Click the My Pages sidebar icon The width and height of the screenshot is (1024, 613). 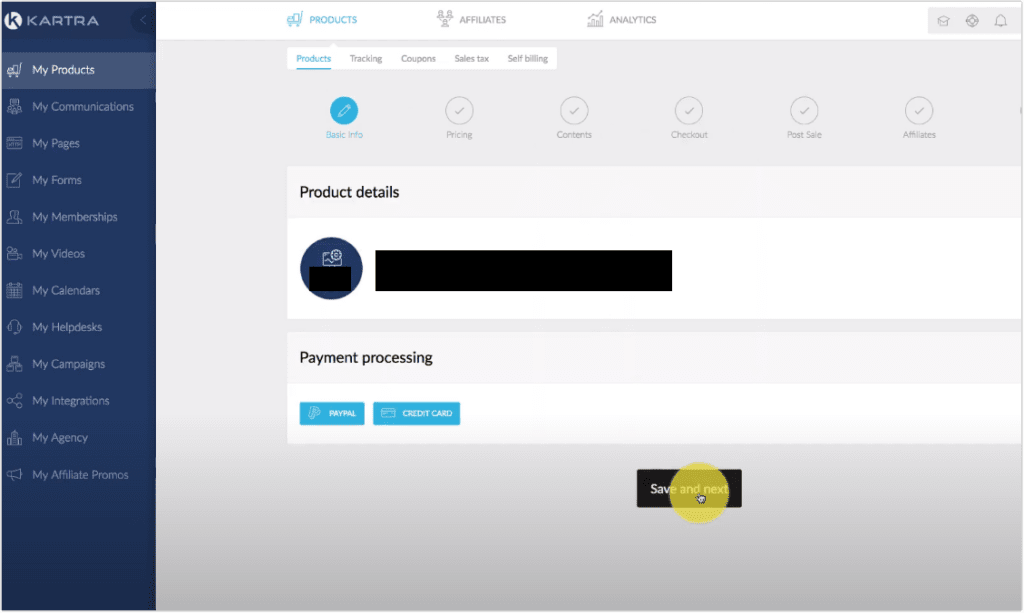[x=14, y=143]
